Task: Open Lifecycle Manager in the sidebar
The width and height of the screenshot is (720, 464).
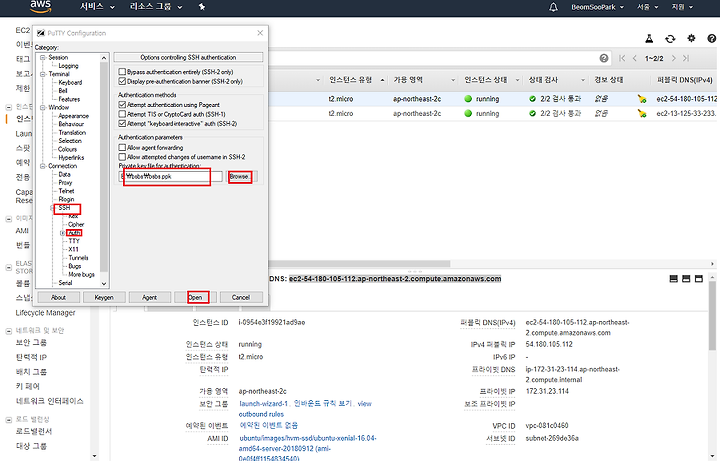Action: (x=45, y=313)
